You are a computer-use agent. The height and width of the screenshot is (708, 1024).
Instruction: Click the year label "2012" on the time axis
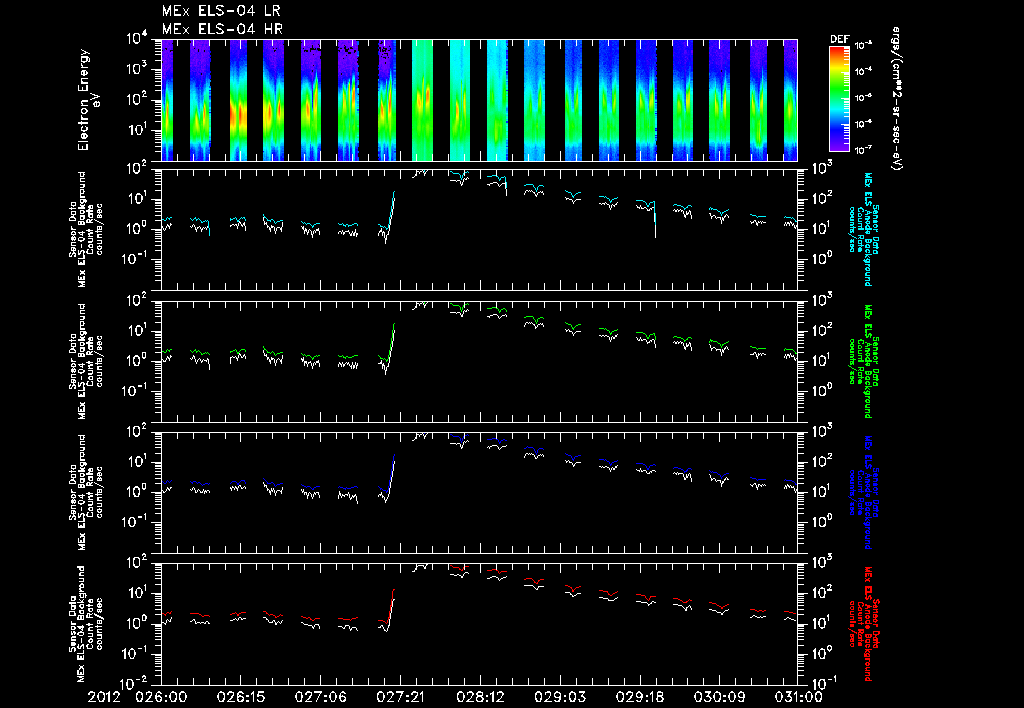(x=105, y=697)
